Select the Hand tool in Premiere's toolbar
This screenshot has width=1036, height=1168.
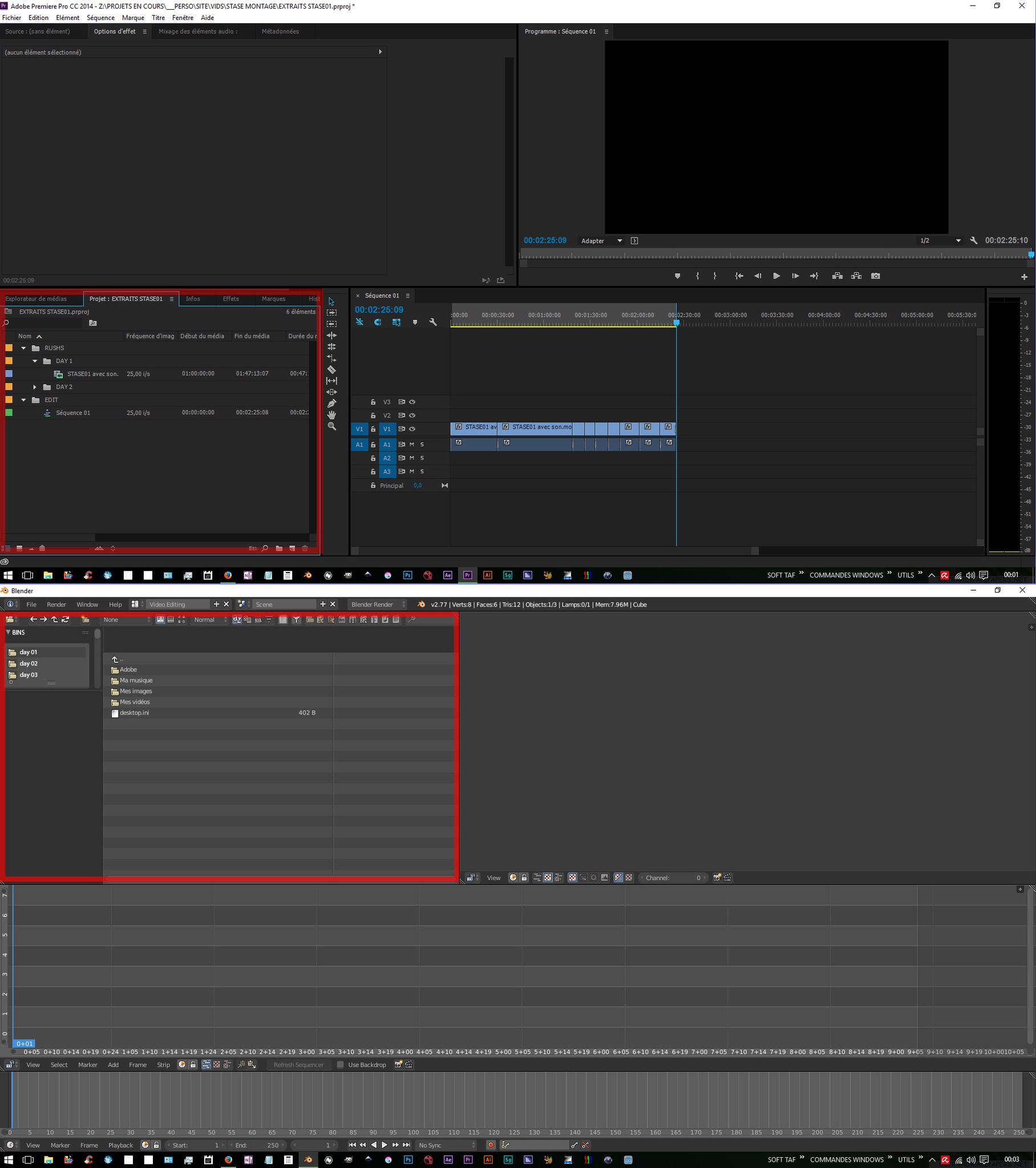click(x=331, y=415)
